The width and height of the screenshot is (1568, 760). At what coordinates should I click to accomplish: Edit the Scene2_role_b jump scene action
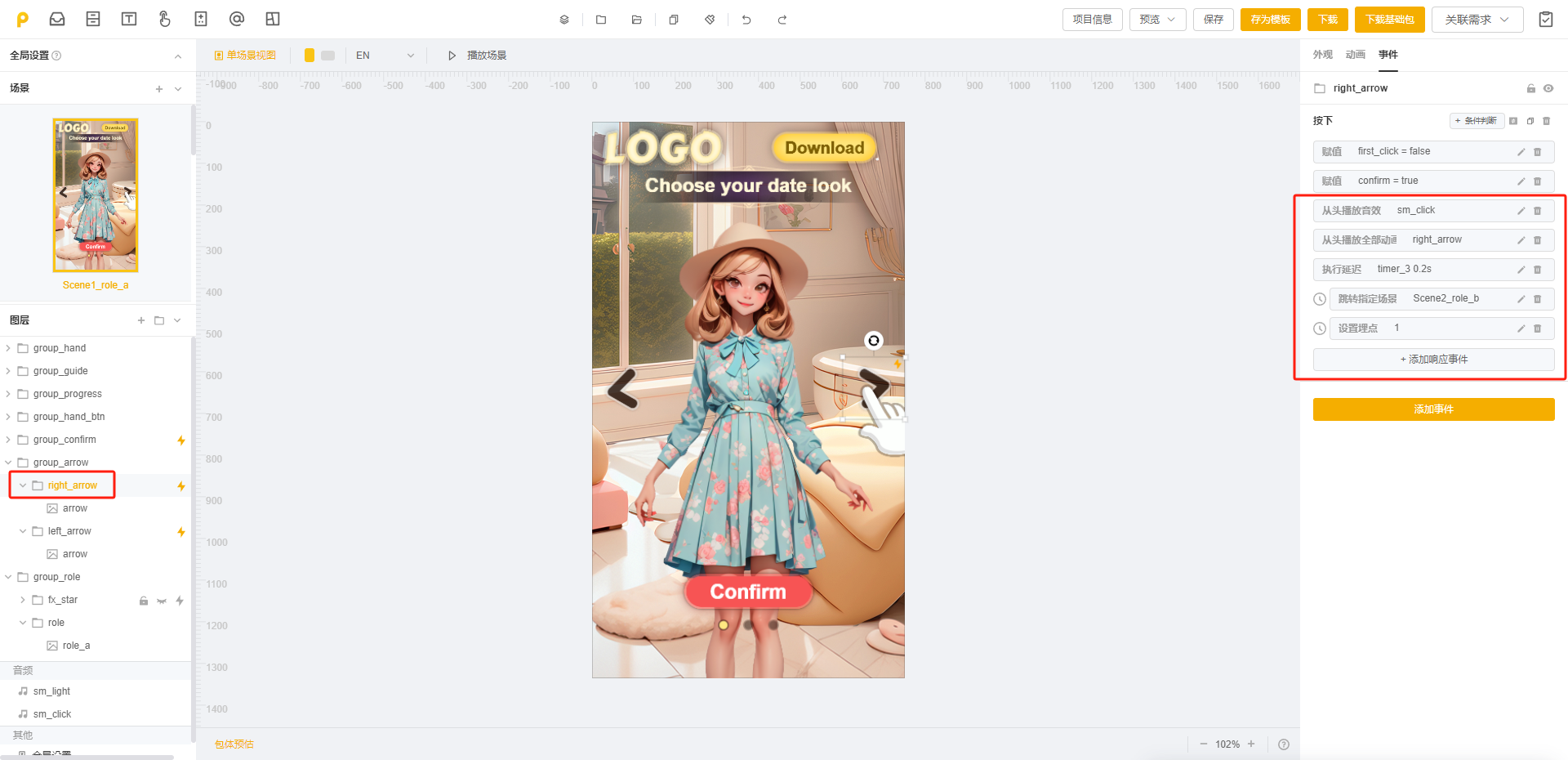1521,299
